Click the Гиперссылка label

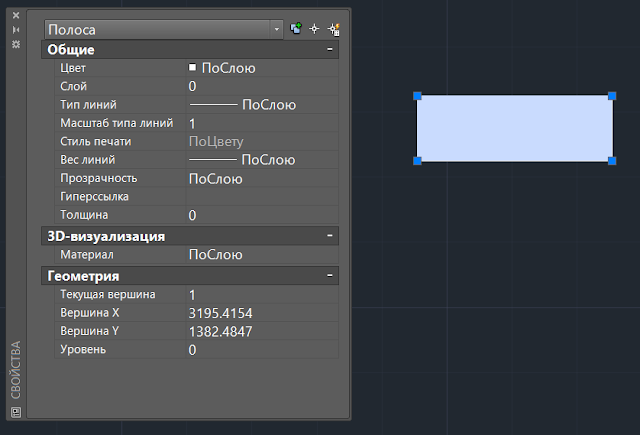(x=94, y=197)
